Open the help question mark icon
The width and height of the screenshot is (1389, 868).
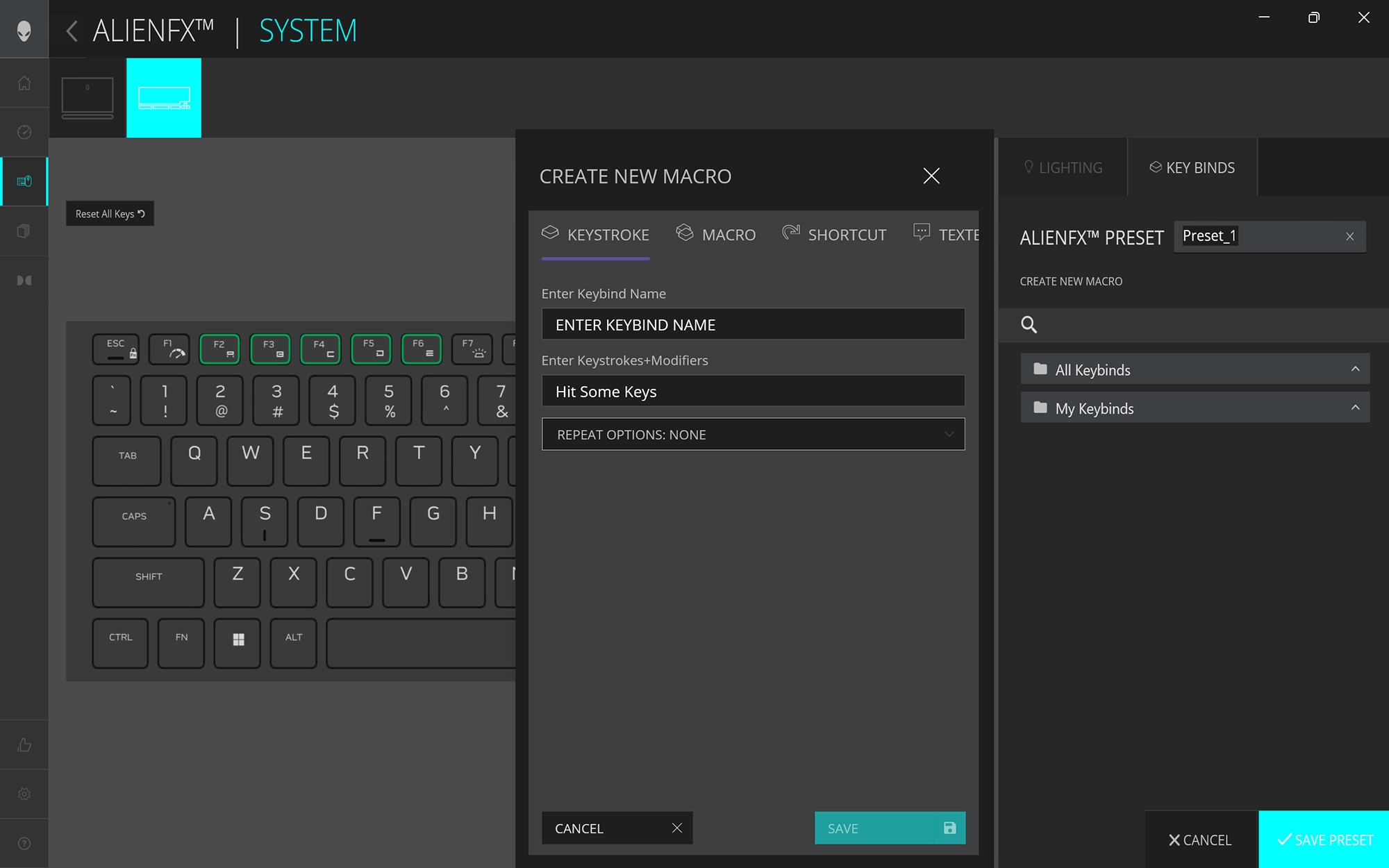24,843
